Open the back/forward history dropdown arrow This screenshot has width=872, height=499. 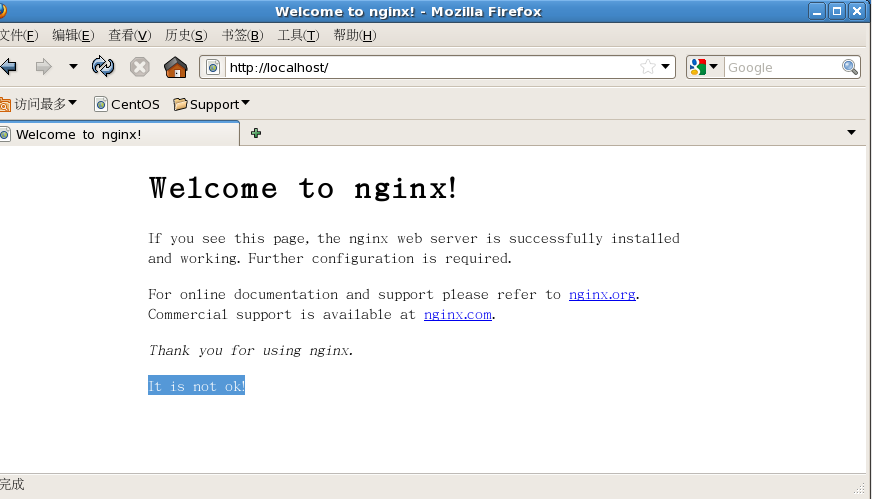[x=73, y=67]
